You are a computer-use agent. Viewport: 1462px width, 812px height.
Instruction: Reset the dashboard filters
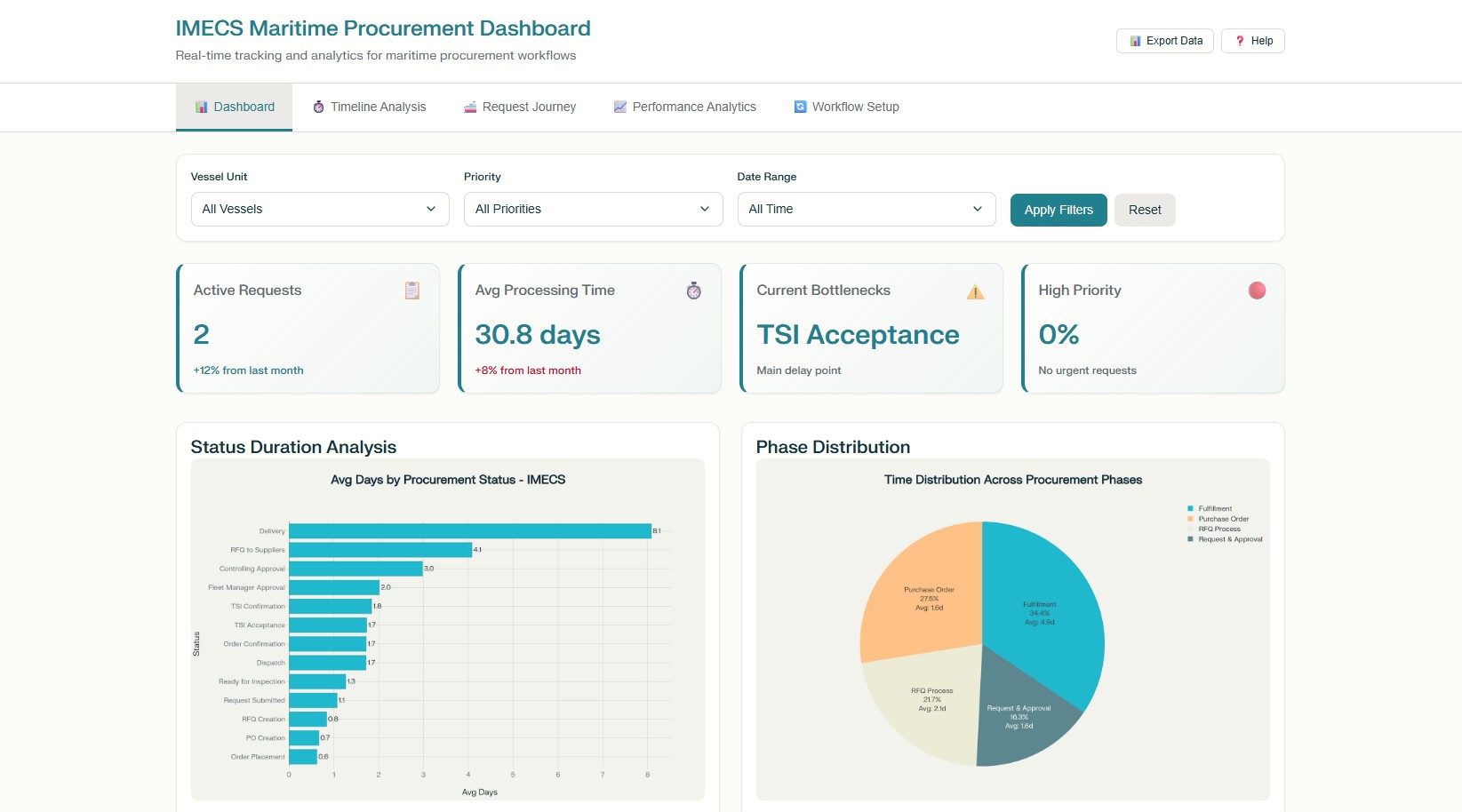pyautogui.click(x=1145, y=210)
